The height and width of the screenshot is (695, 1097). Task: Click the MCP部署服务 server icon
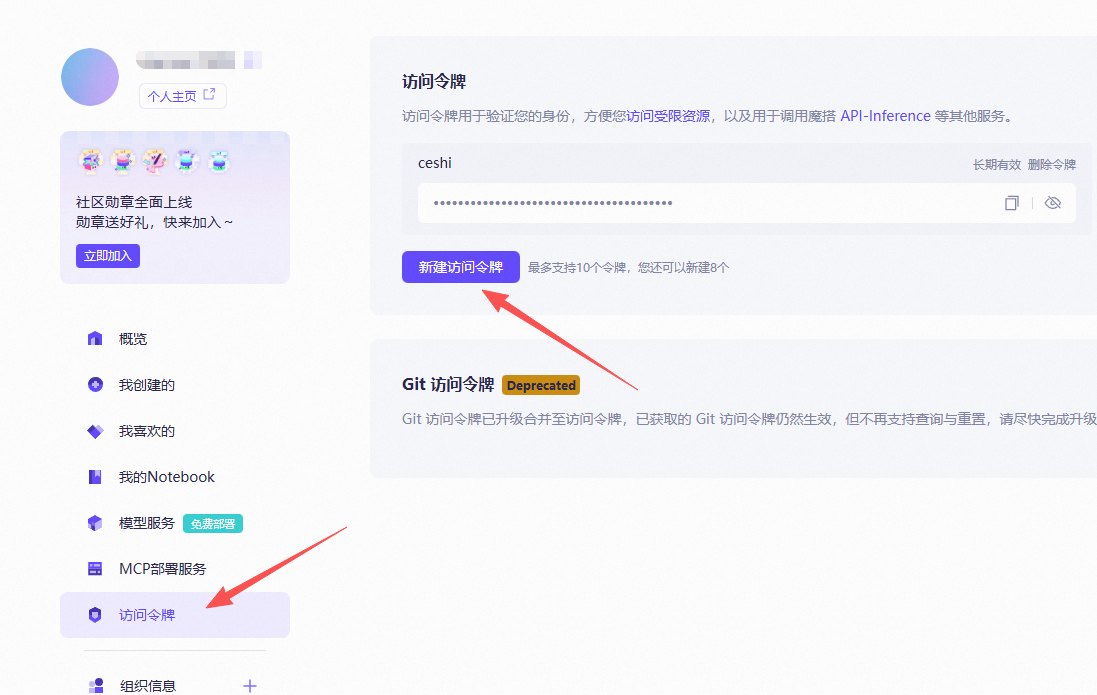click(x=95, y=569)
